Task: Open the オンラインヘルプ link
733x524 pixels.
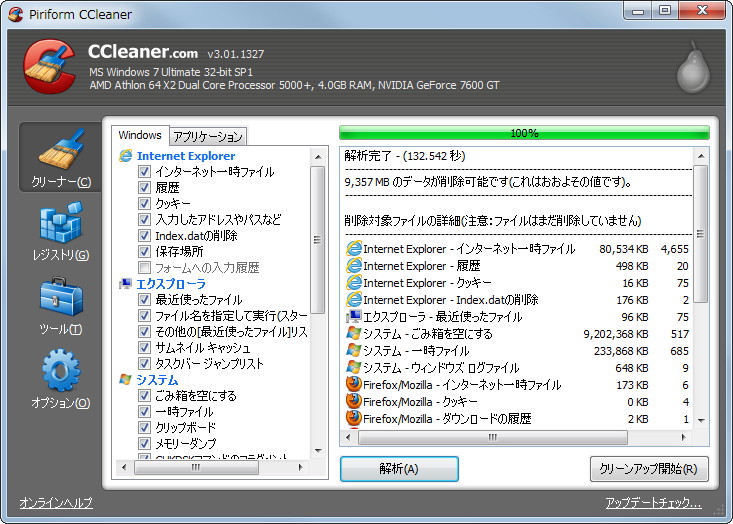Action: tap(56, 502)
